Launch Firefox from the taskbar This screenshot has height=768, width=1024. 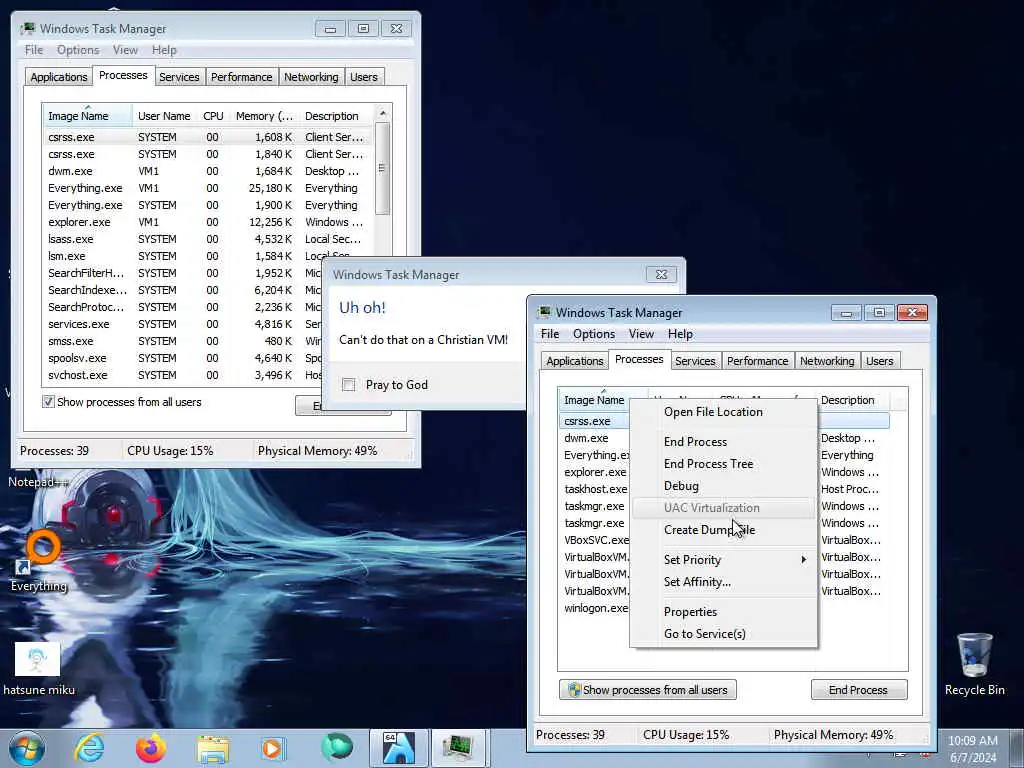coord(151,748)
